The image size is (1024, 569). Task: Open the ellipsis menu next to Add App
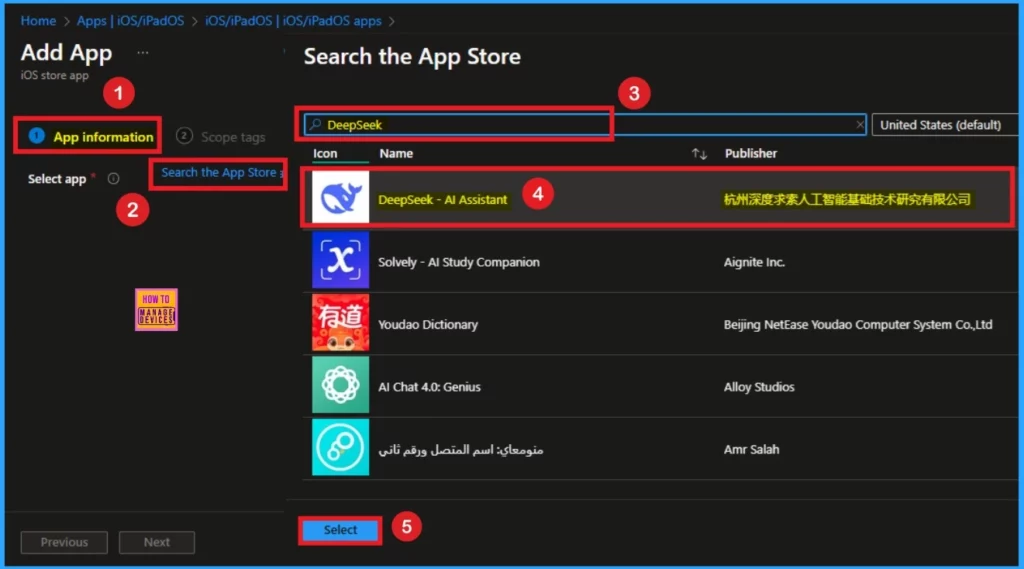click(x=142, y=52)
